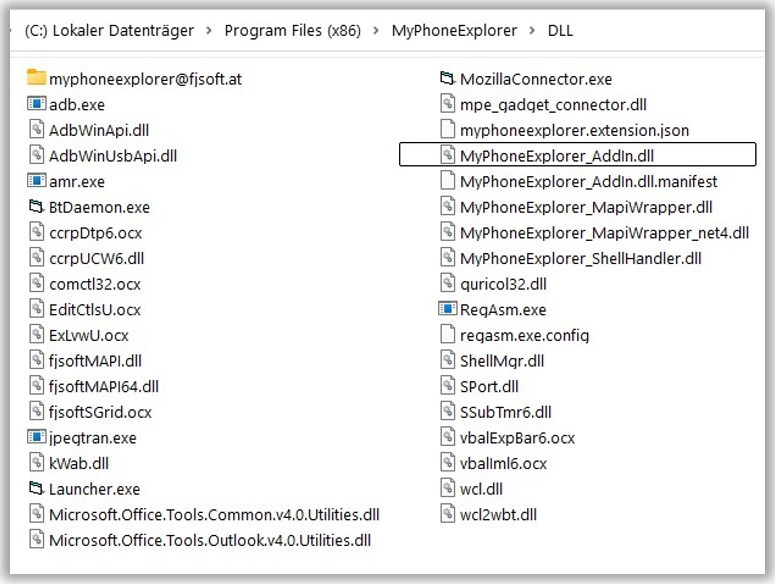Select file name MyPhoneExplorer_MapiWrapper.dll
Viewport: 775px width, 584px height.
coord(586,208)
